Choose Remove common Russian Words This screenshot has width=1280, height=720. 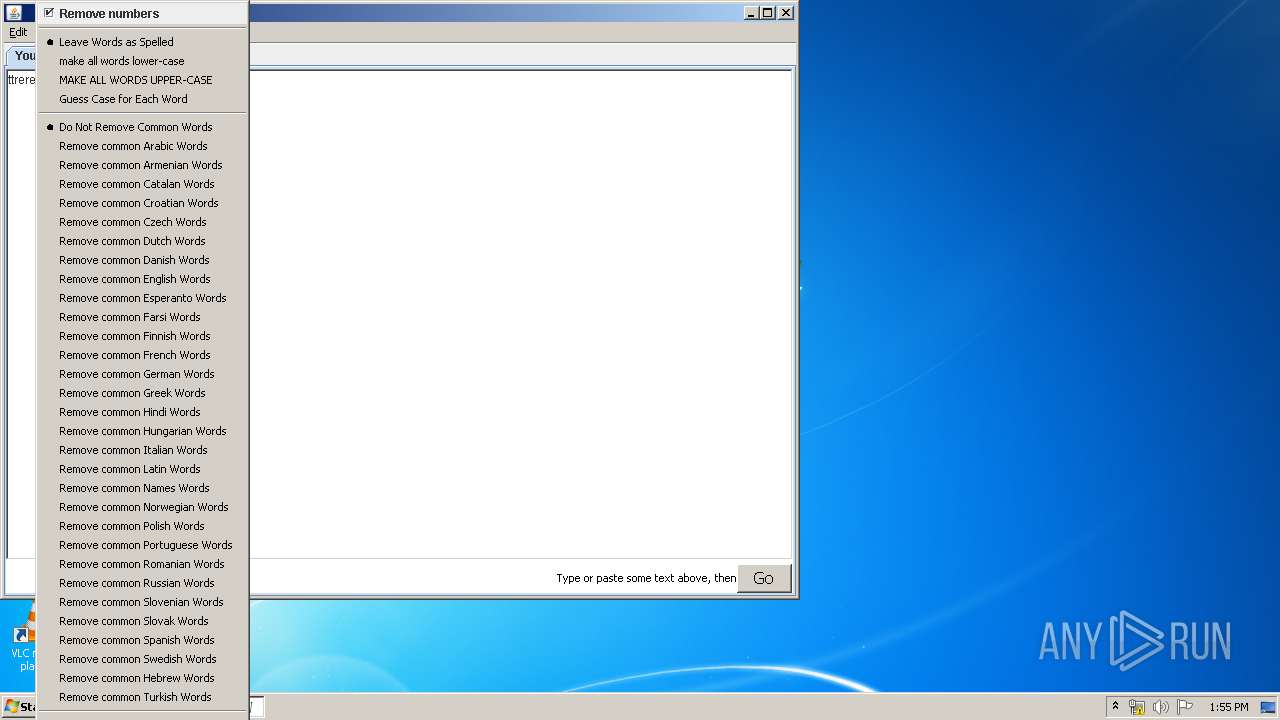click(143, 583)
